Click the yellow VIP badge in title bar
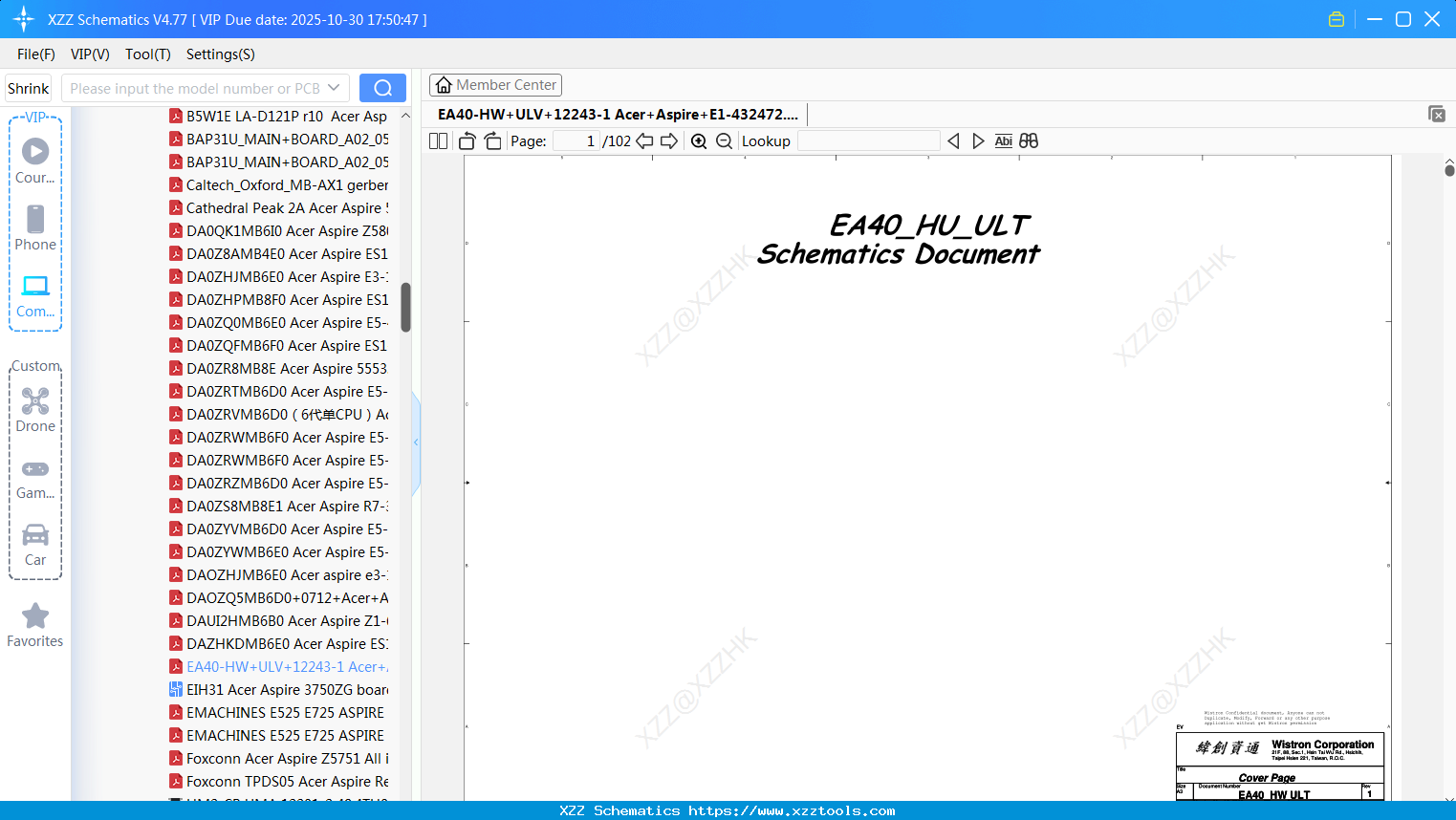 coord(1336,19)
